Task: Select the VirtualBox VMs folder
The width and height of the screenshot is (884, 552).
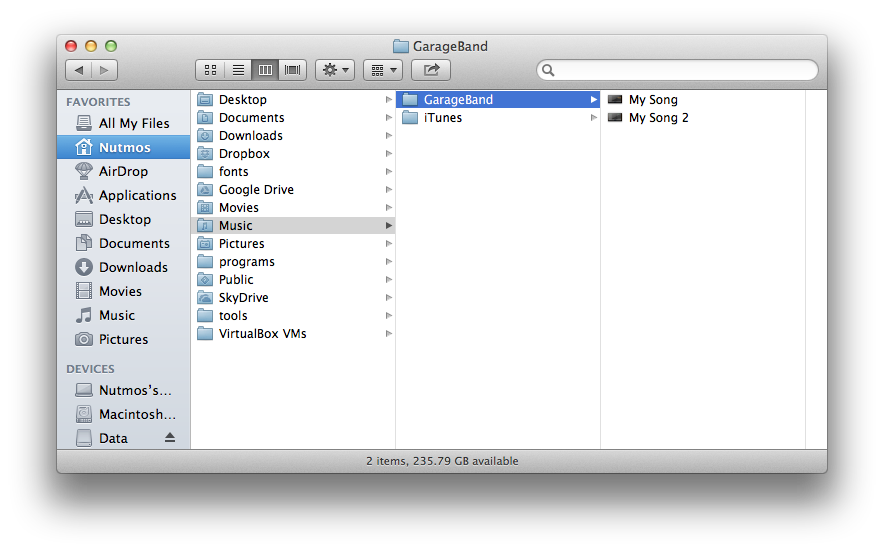Action: [262, 334]
